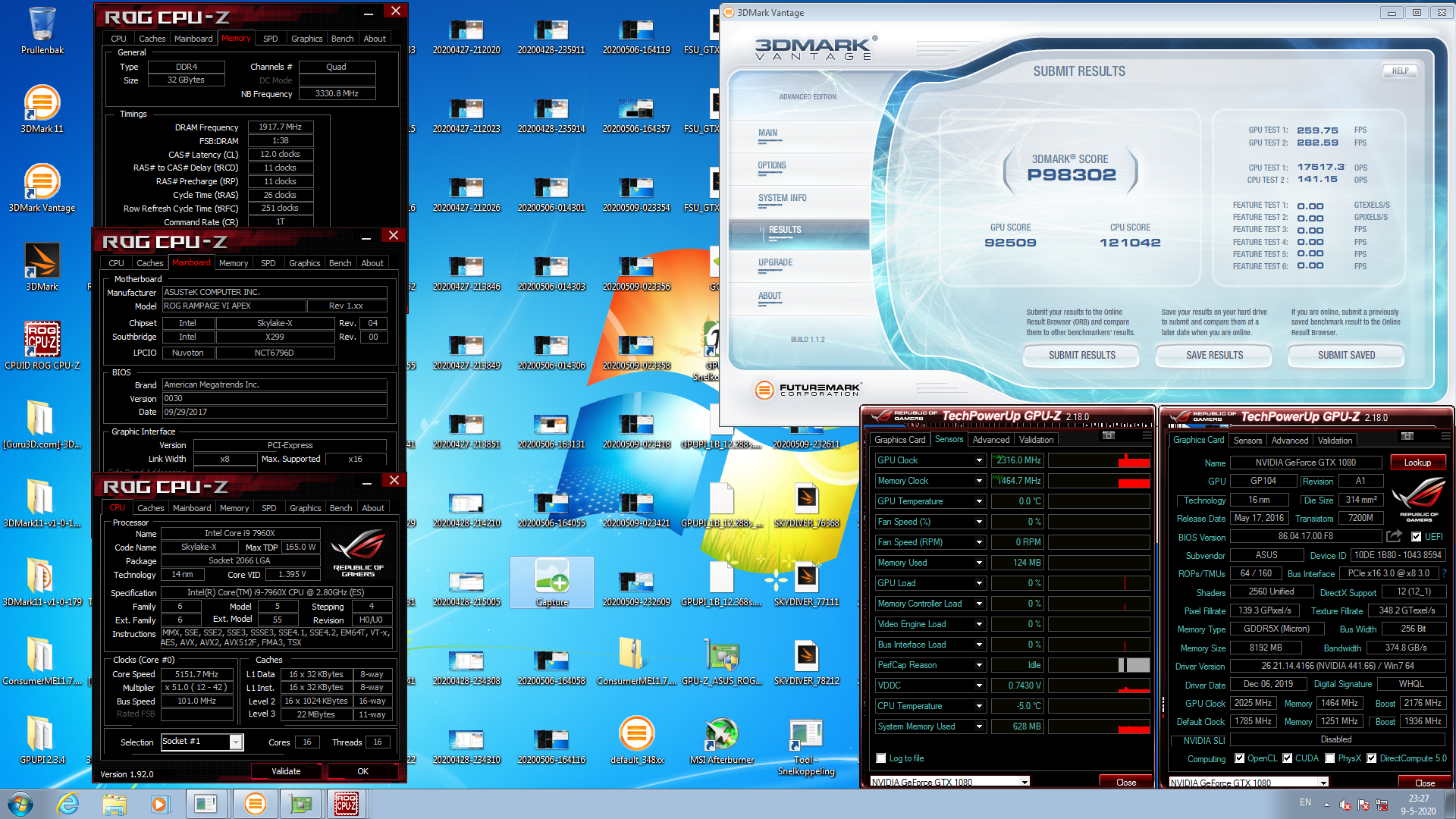Click the Lookup button in GPU-Z
Screen dimensions: 1456x819
tap(1417, 463)
